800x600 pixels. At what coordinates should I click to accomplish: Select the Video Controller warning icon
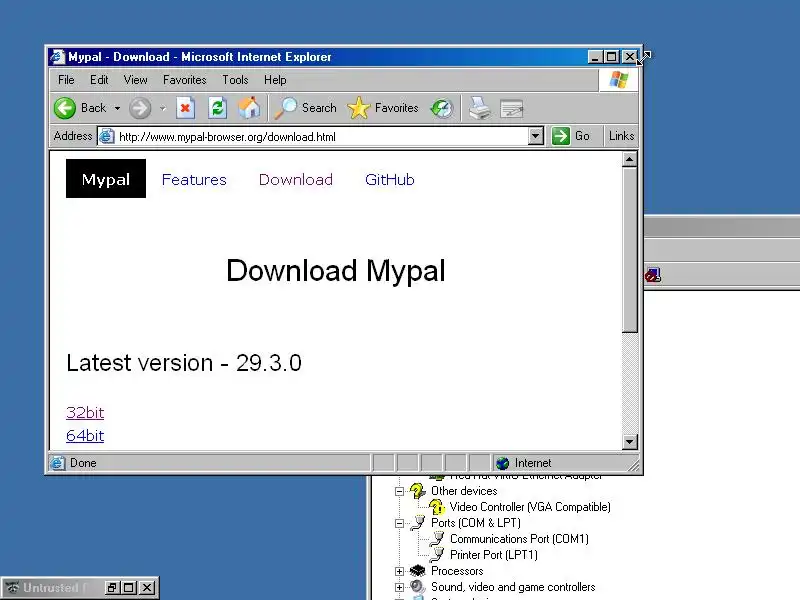[x=437, y=507]
